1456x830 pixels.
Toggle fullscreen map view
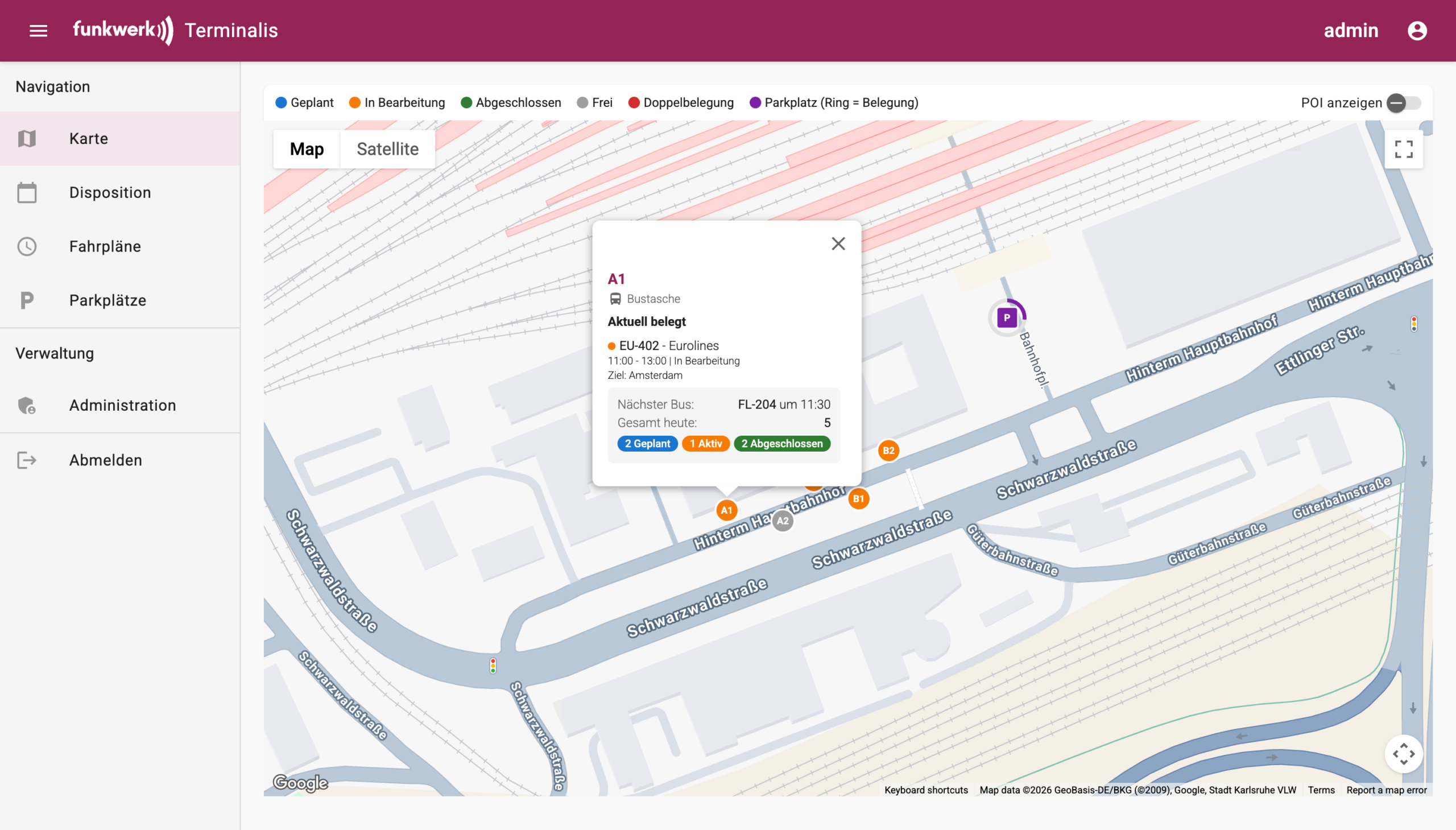click(x=1403, y=150)
